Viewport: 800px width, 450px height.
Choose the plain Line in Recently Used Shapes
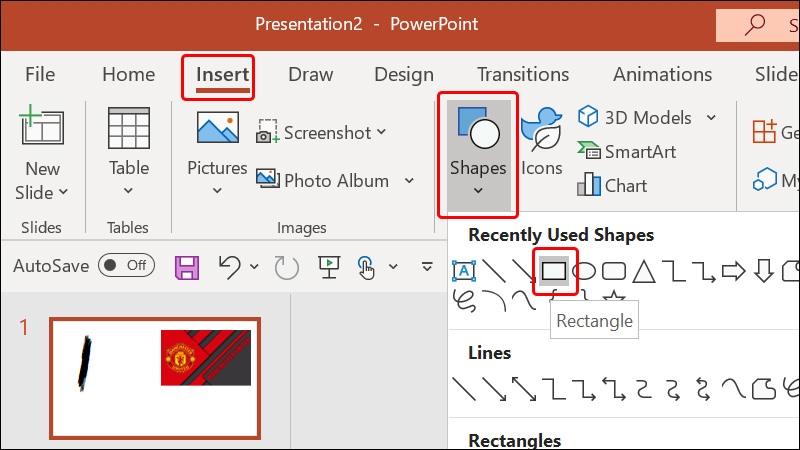tap(494, 271)
